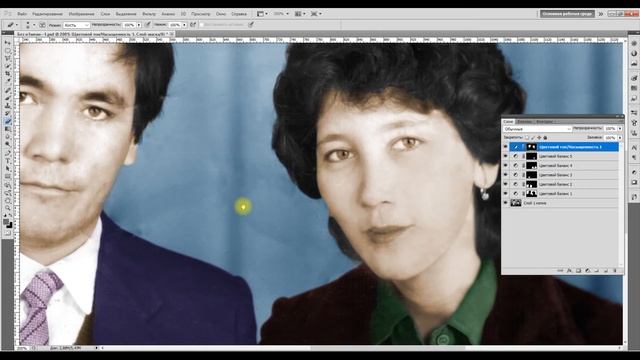Select the Crop tool
The image size is (640, 360).
(x=8, y=74)
